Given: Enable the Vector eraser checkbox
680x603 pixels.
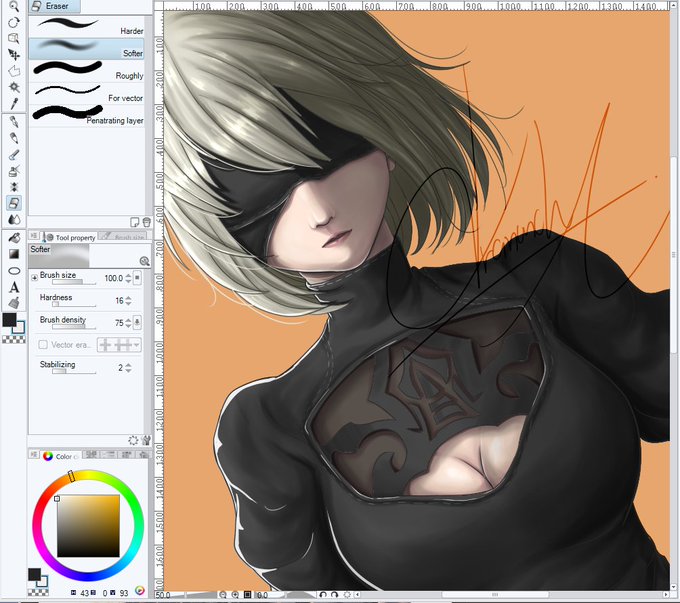Looking at the screenshot, I should point(42,344).
